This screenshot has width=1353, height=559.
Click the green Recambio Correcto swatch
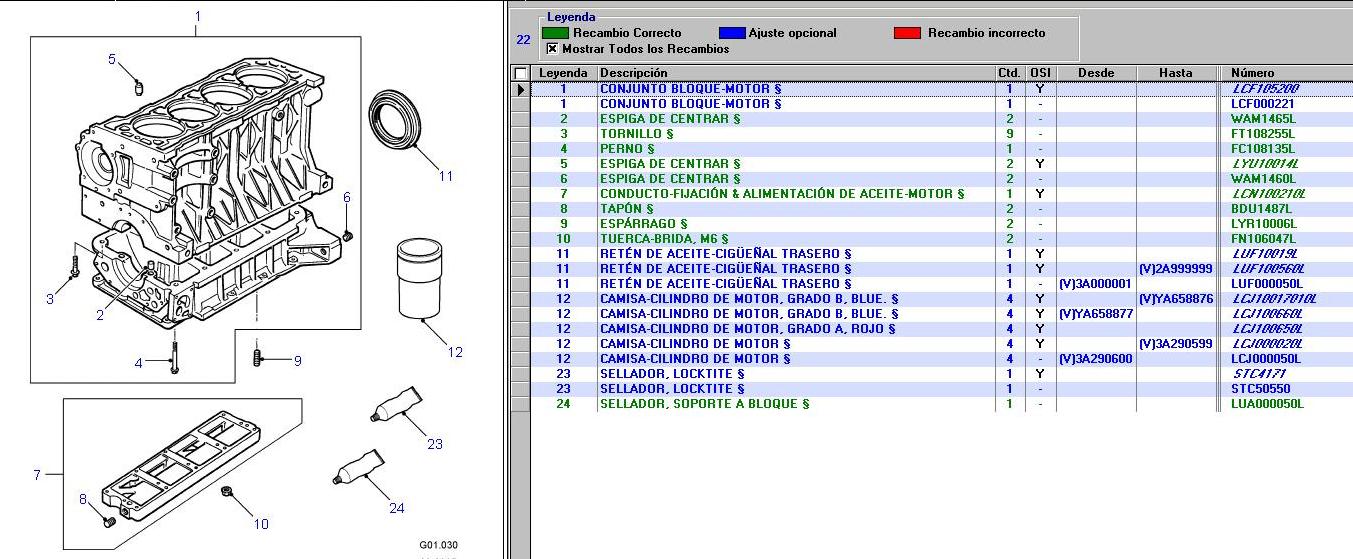(555, 33)
